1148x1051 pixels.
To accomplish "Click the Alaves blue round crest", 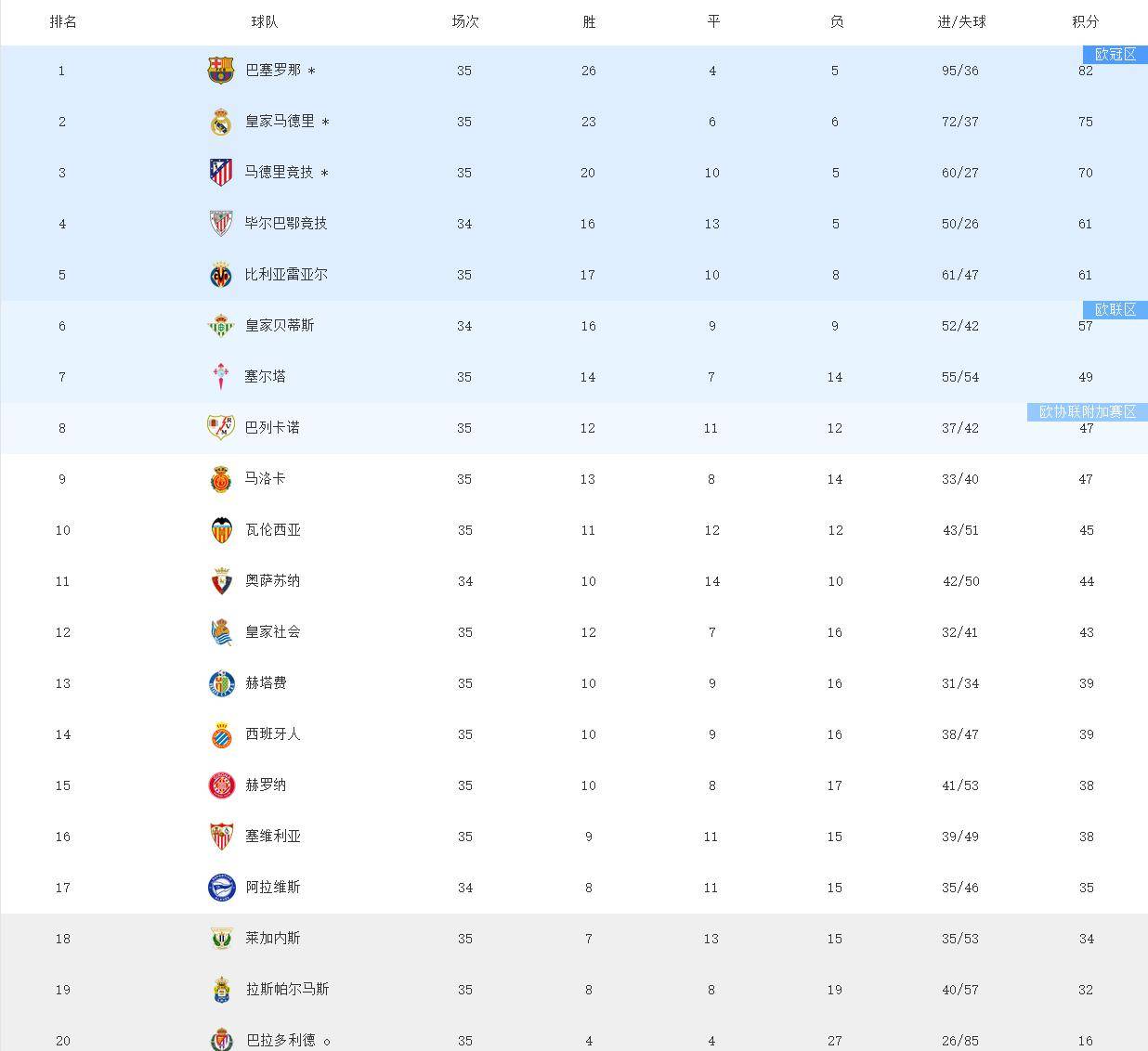I will click(x=220, y=888).
